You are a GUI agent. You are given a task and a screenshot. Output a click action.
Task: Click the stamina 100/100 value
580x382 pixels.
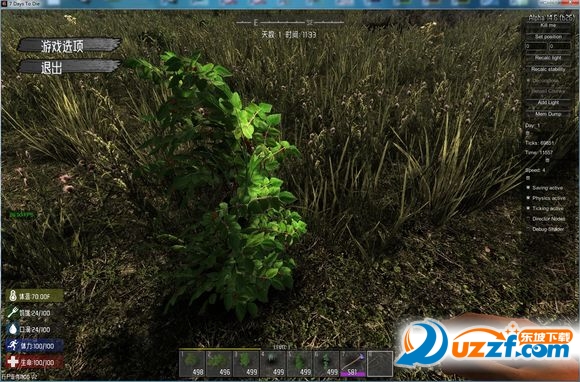point(43,346)
